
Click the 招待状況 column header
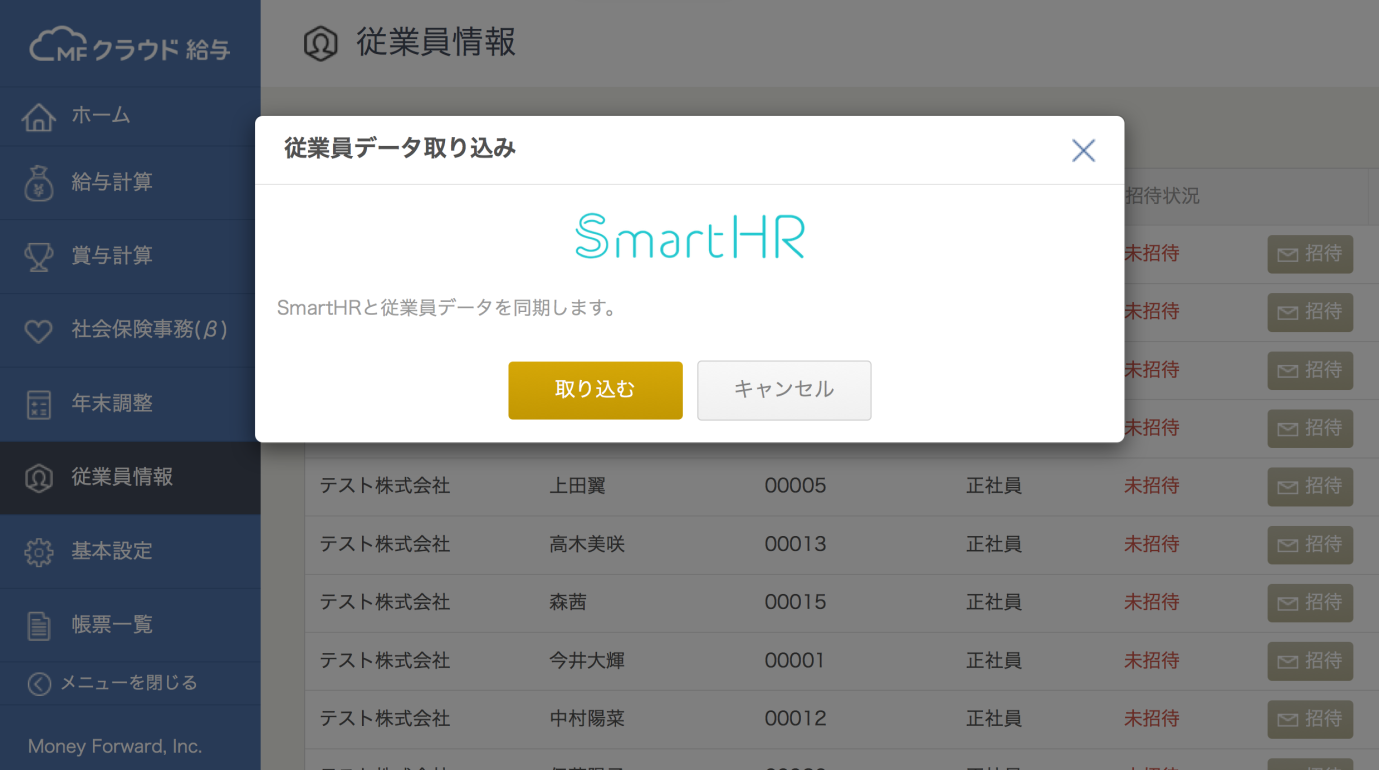pyautogui.click(x=1163, y=196)
